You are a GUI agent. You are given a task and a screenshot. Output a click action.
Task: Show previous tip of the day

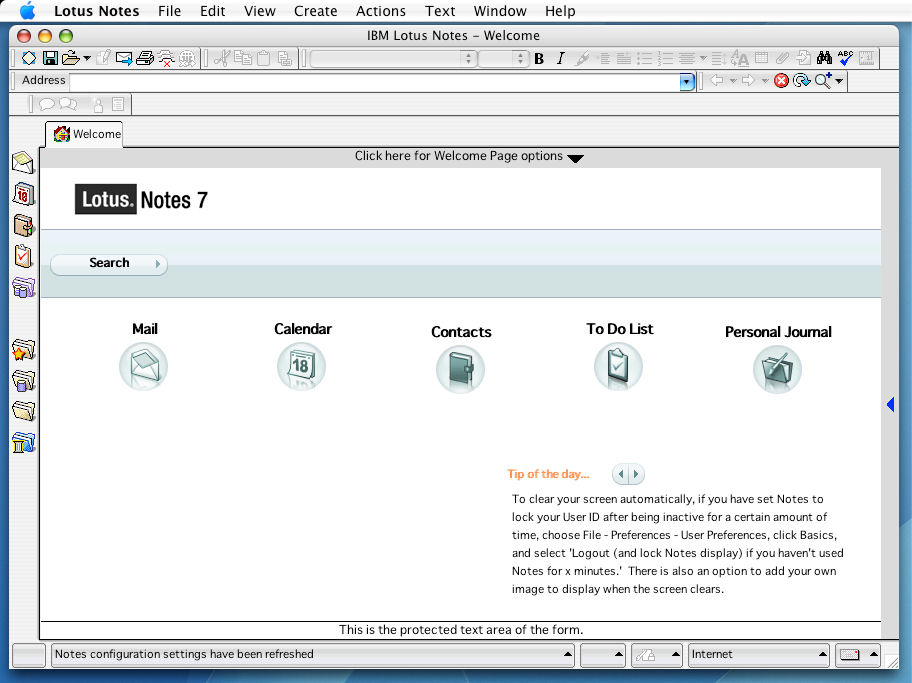coord(621,474)
